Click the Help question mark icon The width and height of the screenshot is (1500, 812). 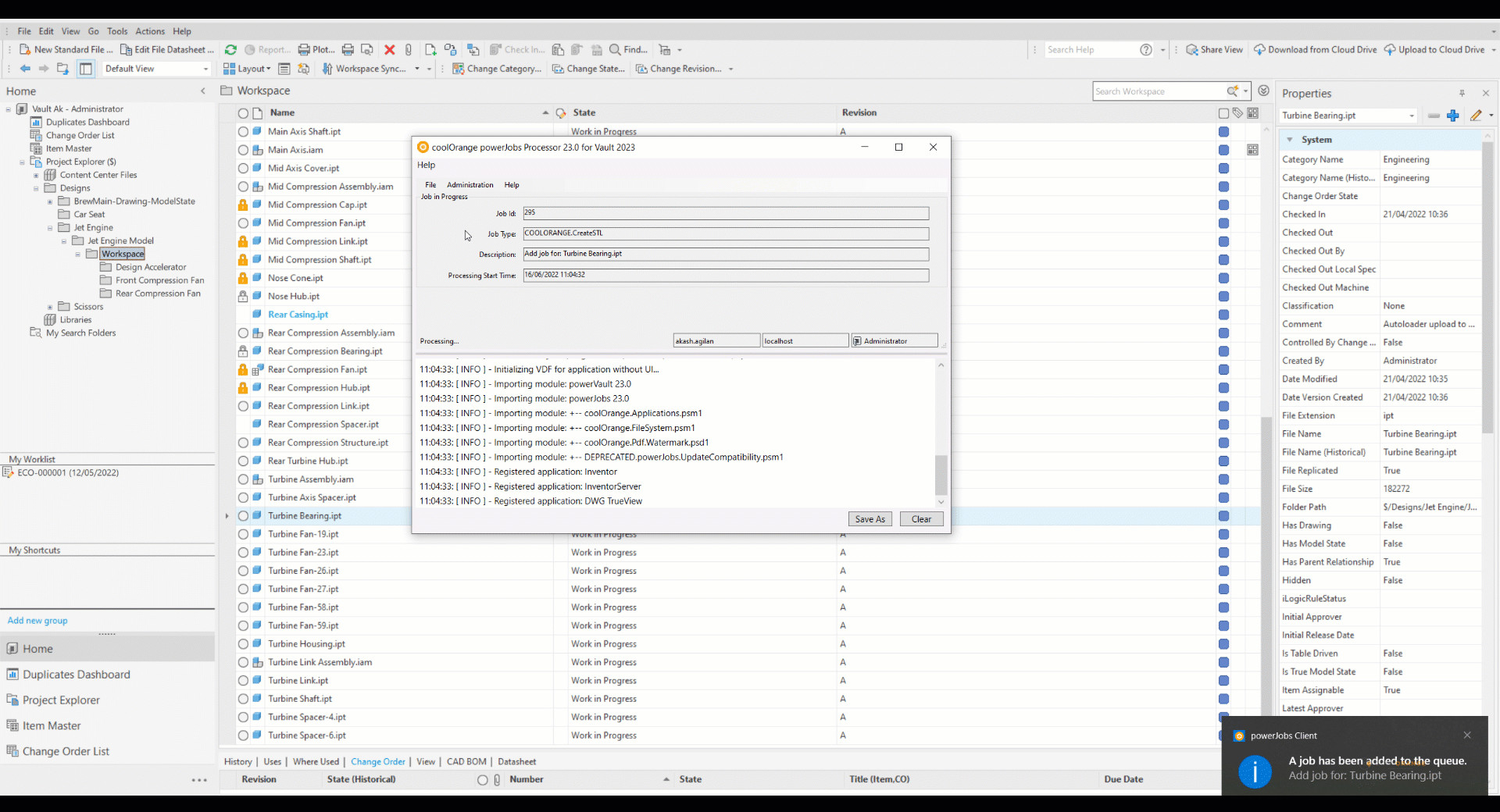coord(1146,50)
